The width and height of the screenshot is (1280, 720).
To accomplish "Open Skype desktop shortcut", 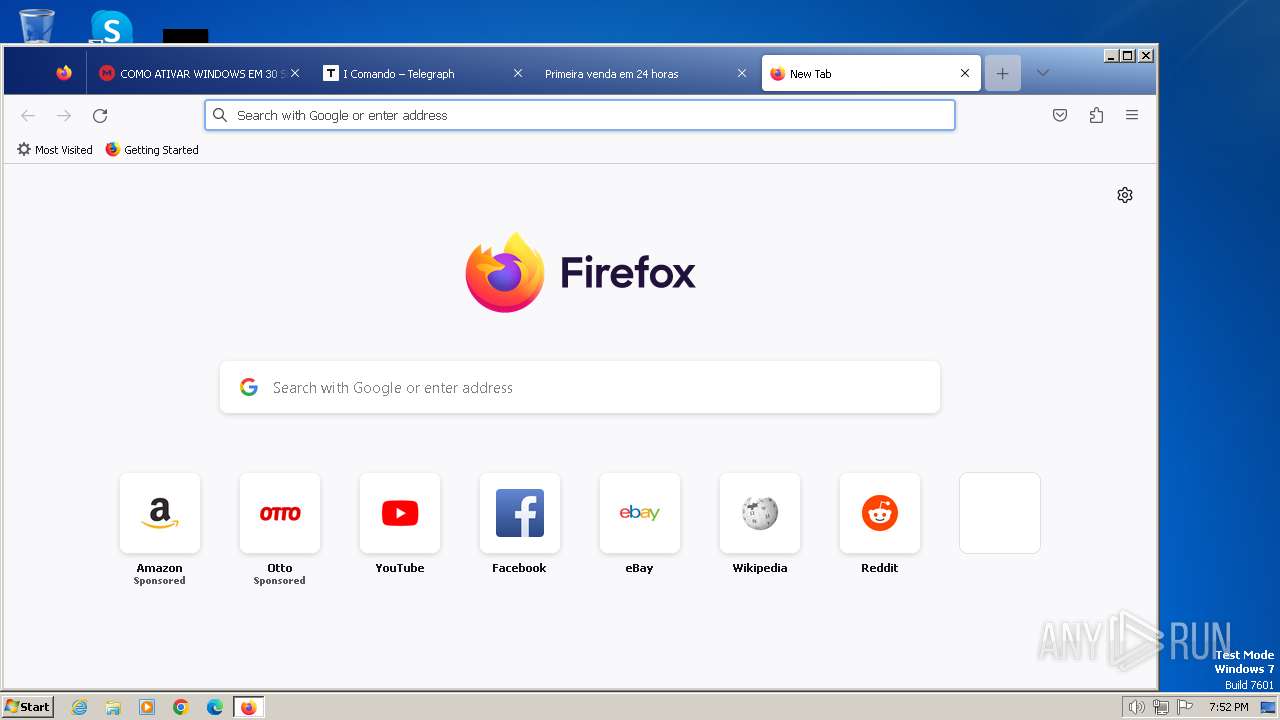I will (110, 27).
